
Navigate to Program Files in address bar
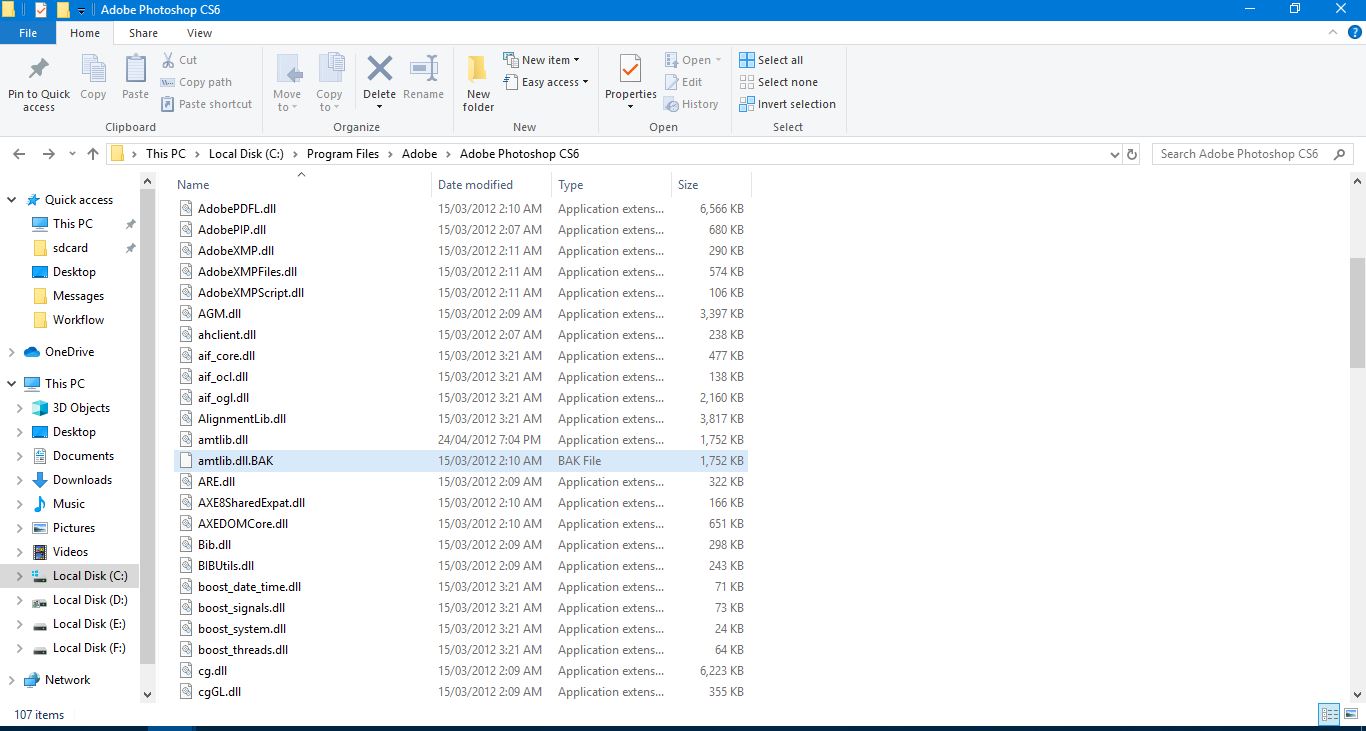[x=343, y=154]
